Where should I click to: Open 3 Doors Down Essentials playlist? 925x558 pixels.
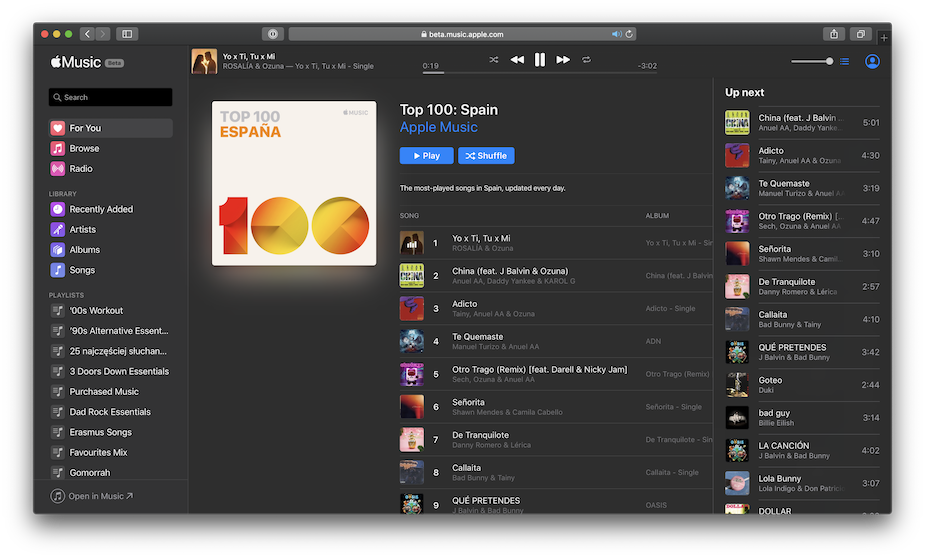point(110,371)
